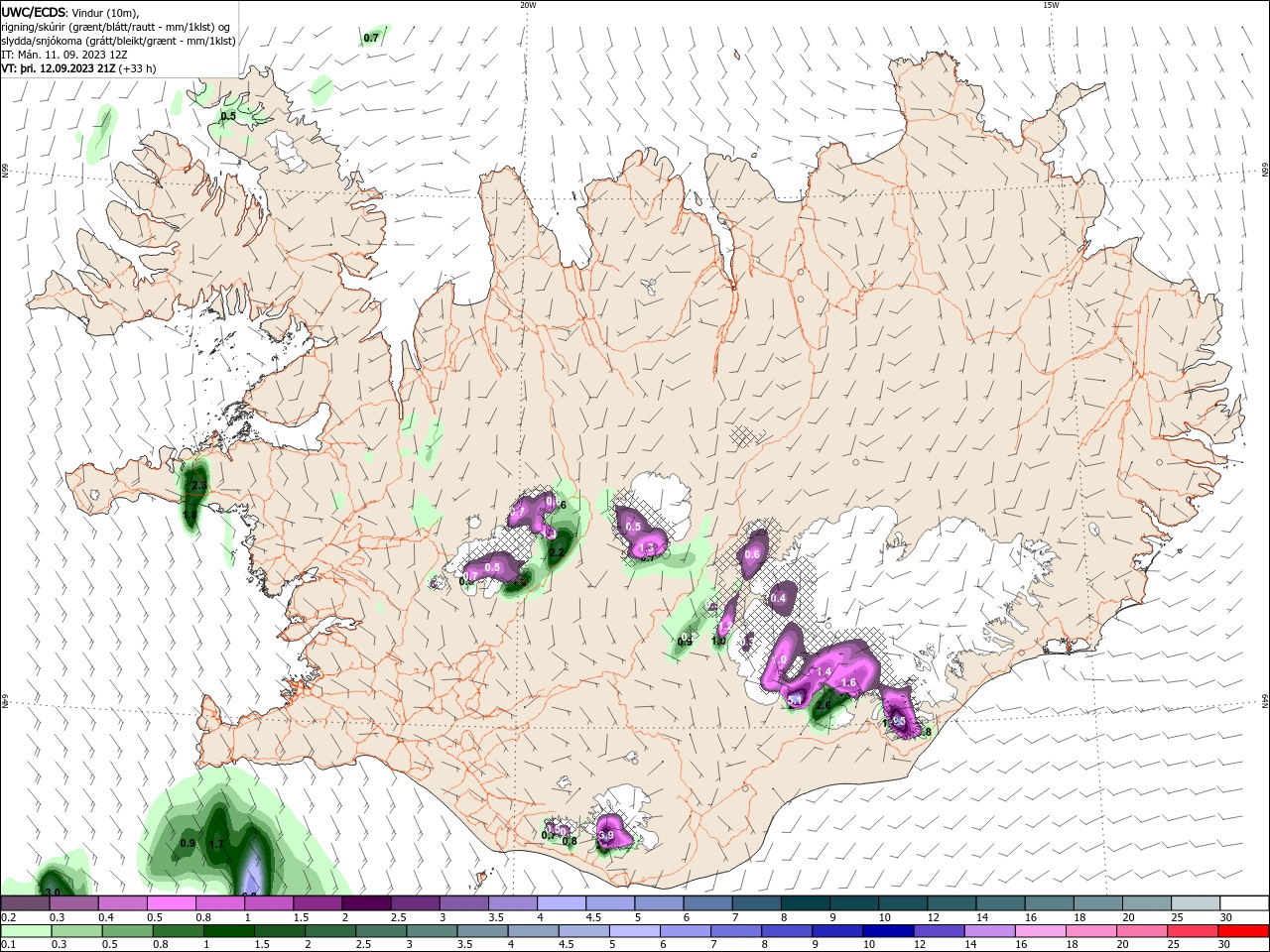Viewport: 1270px width, 952px height.
Task: Click the dark green swatch between 1 and 1.5
Action: (228, 931)
